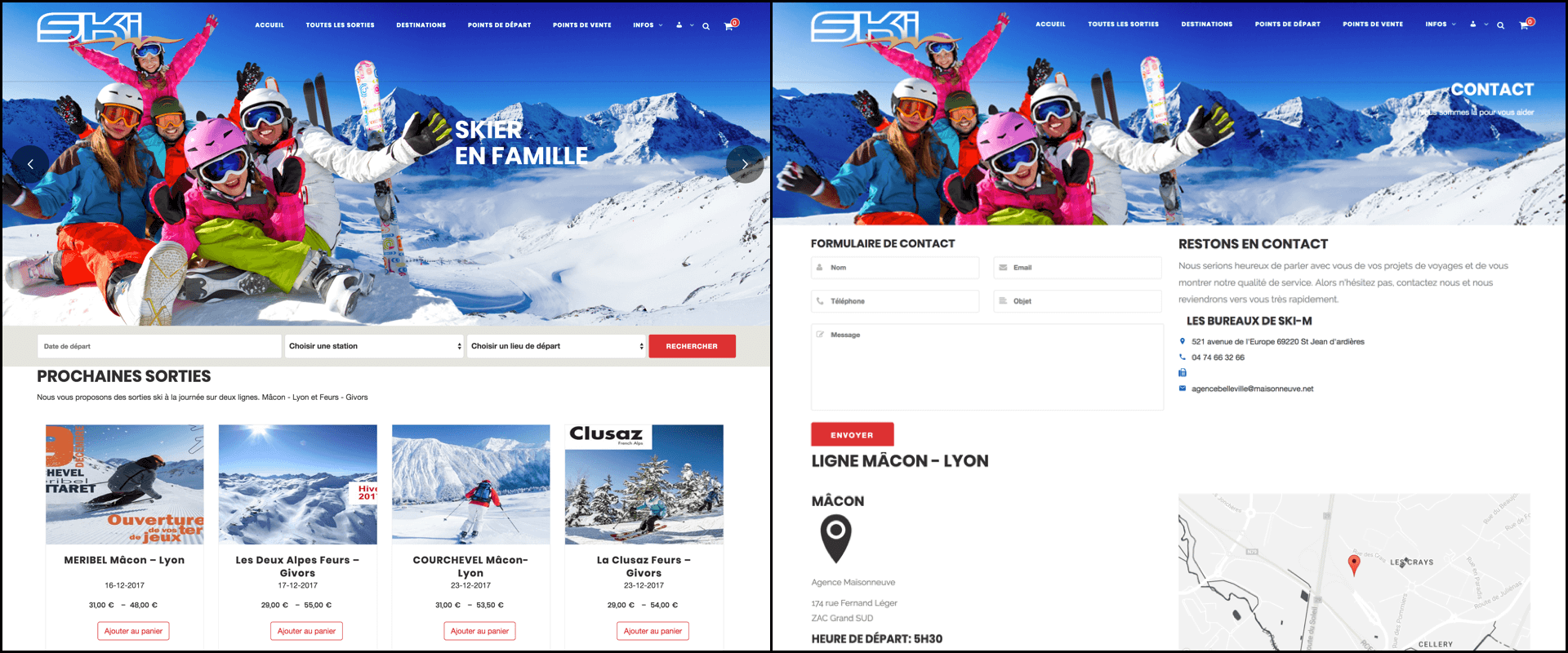1568x653 pixels.
Task: Open the COURCHEVEL Mâcon-Lyon trip thumbnail
Action: tap(470, 484)
